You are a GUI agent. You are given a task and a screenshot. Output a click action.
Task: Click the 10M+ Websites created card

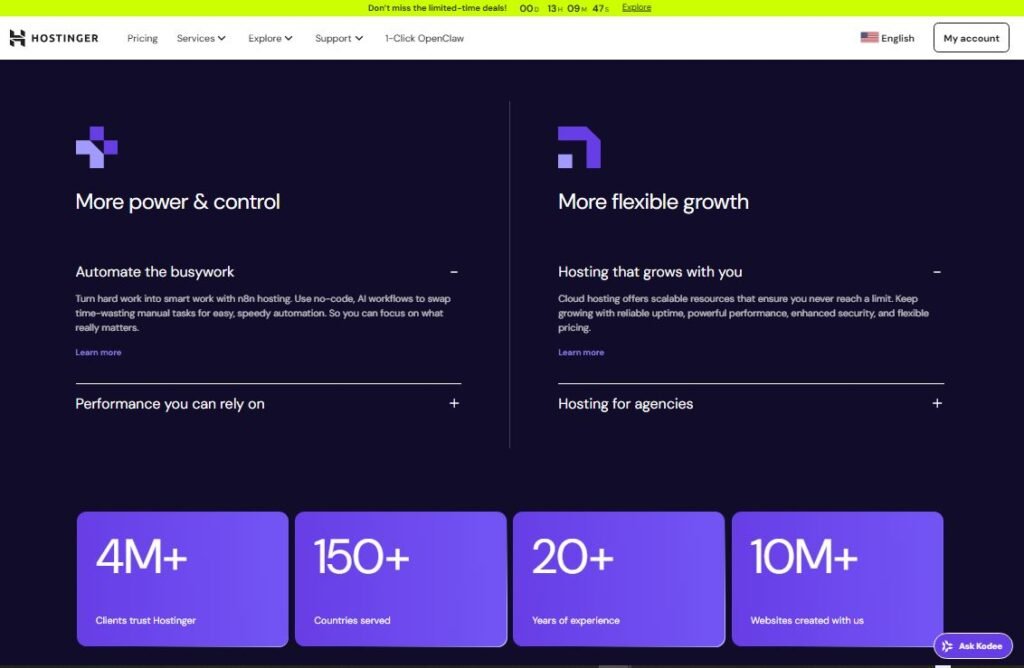(x=837, y=579)
